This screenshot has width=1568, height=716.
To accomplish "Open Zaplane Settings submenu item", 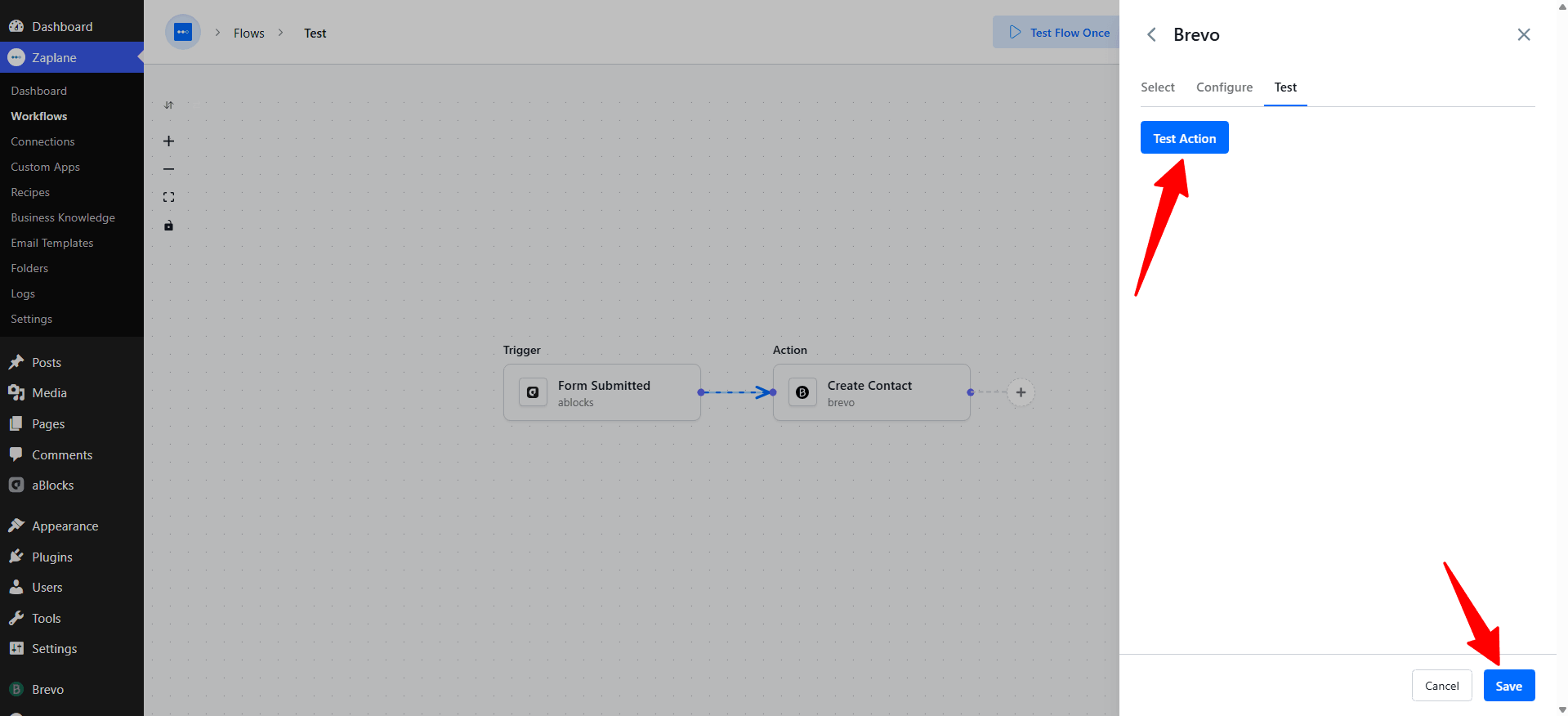I will tap(32, 319).
